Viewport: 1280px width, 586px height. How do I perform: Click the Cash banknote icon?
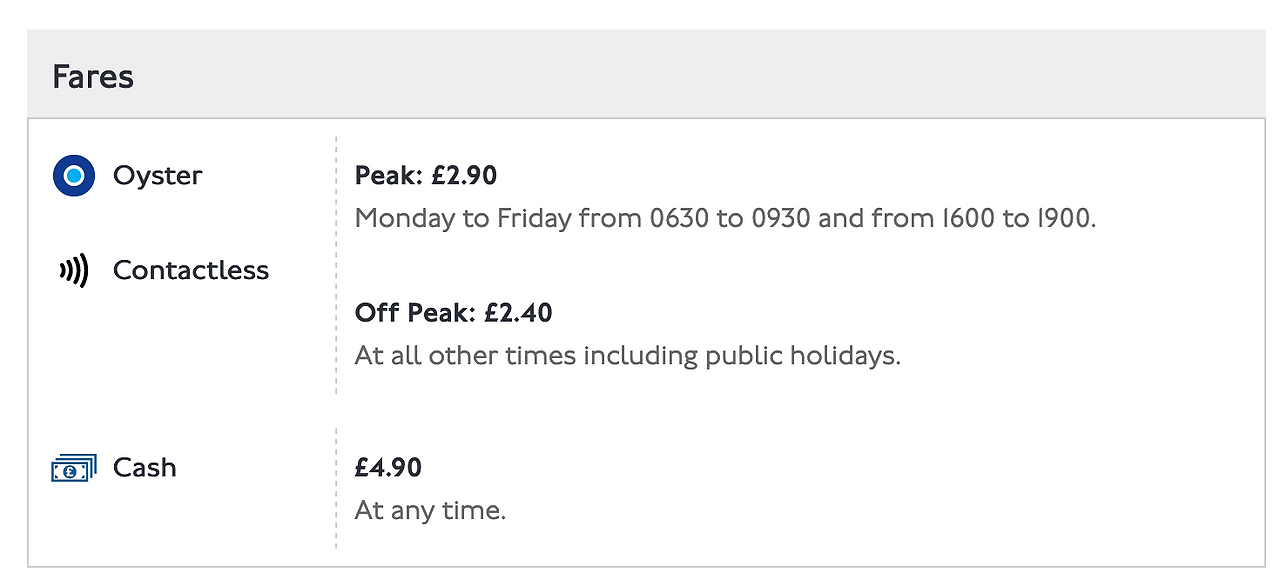click(74, 468)
